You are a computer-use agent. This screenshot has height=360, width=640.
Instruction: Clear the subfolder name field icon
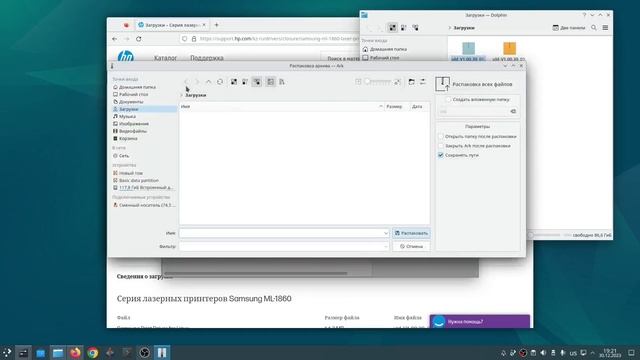tap(513, 111)
